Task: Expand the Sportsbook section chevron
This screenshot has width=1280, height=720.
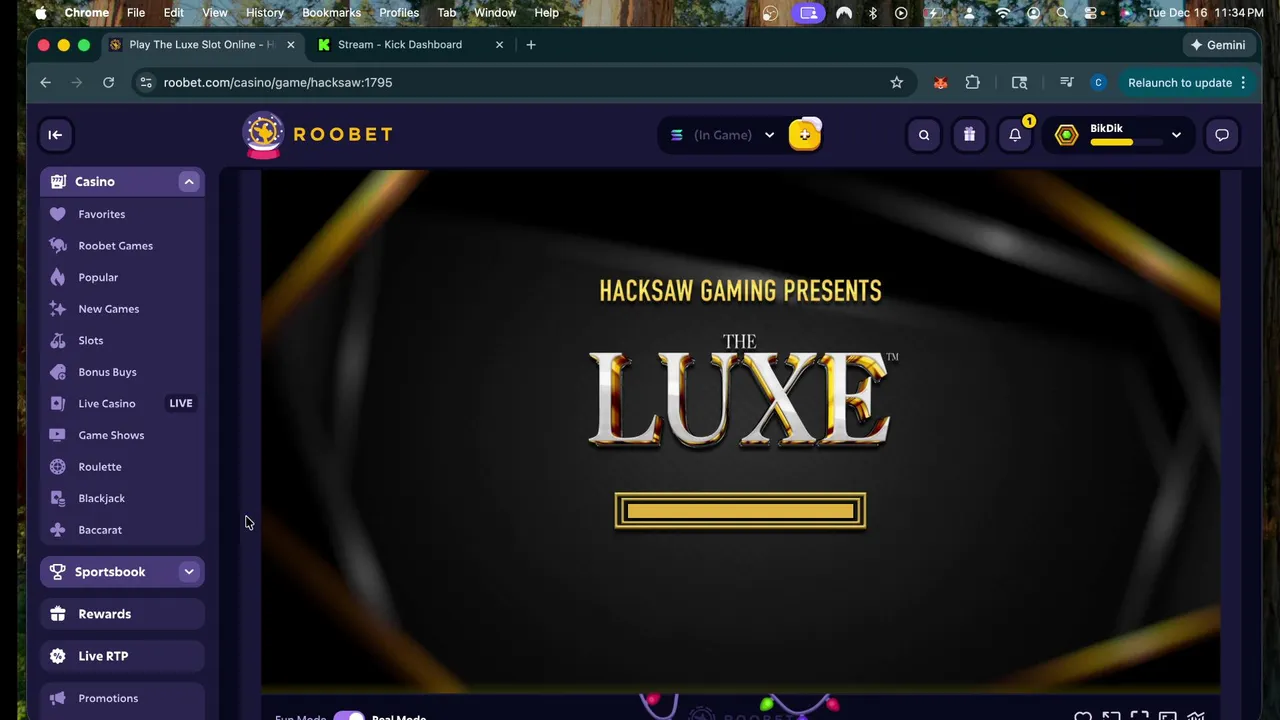Action: tap(188, 572)
